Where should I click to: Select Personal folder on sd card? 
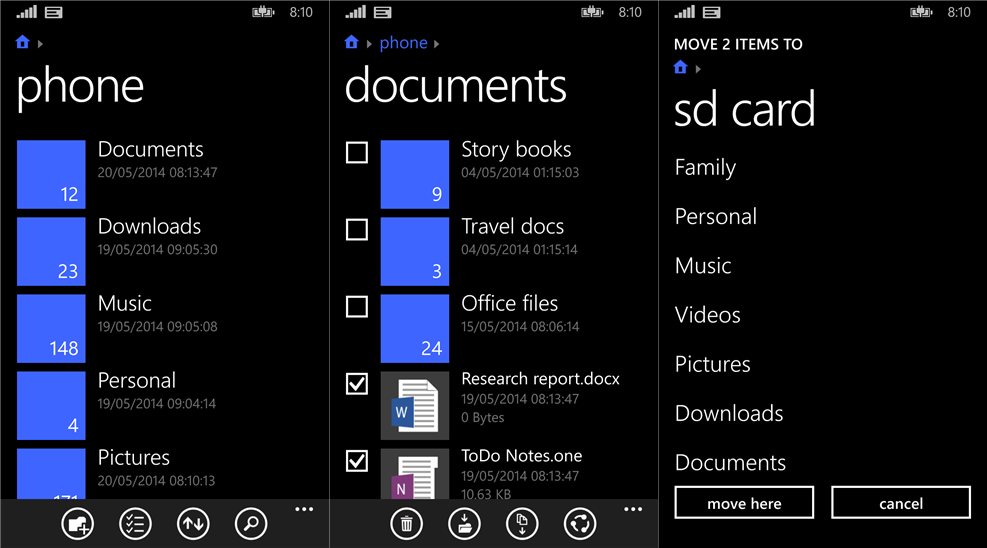tap(716, 216)
